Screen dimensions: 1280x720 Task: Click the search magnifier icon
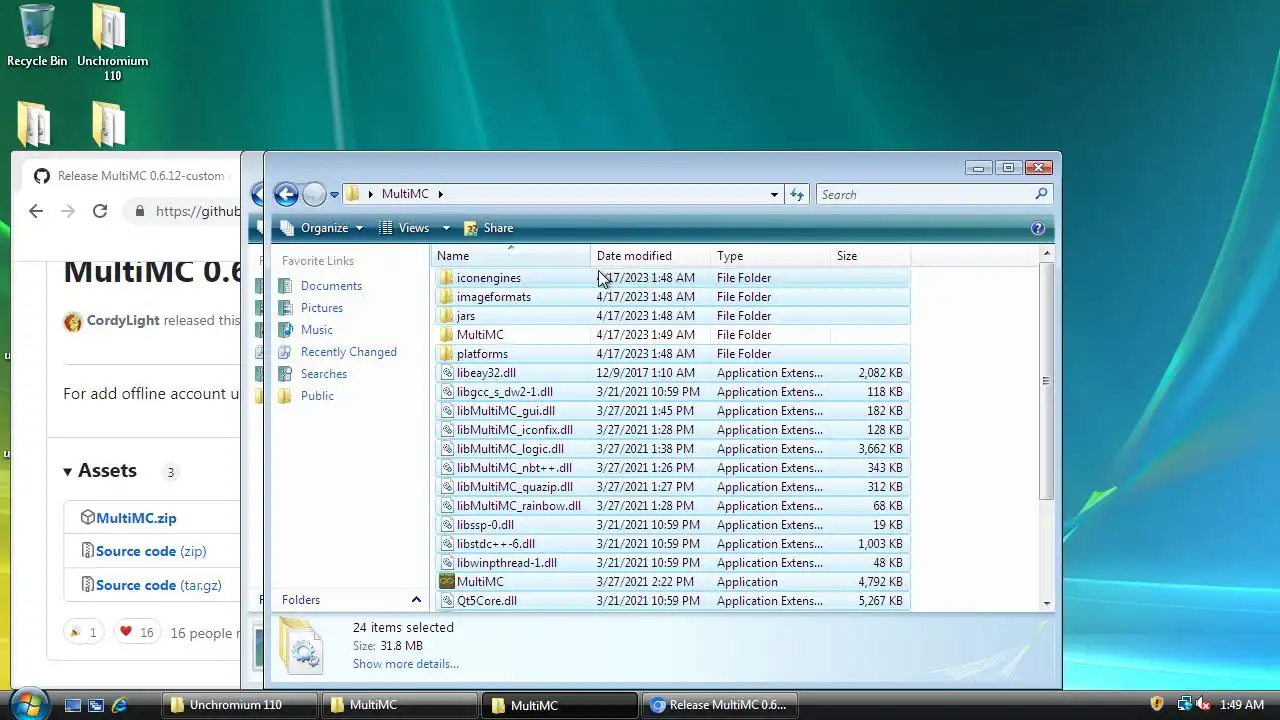(1042, 194)
